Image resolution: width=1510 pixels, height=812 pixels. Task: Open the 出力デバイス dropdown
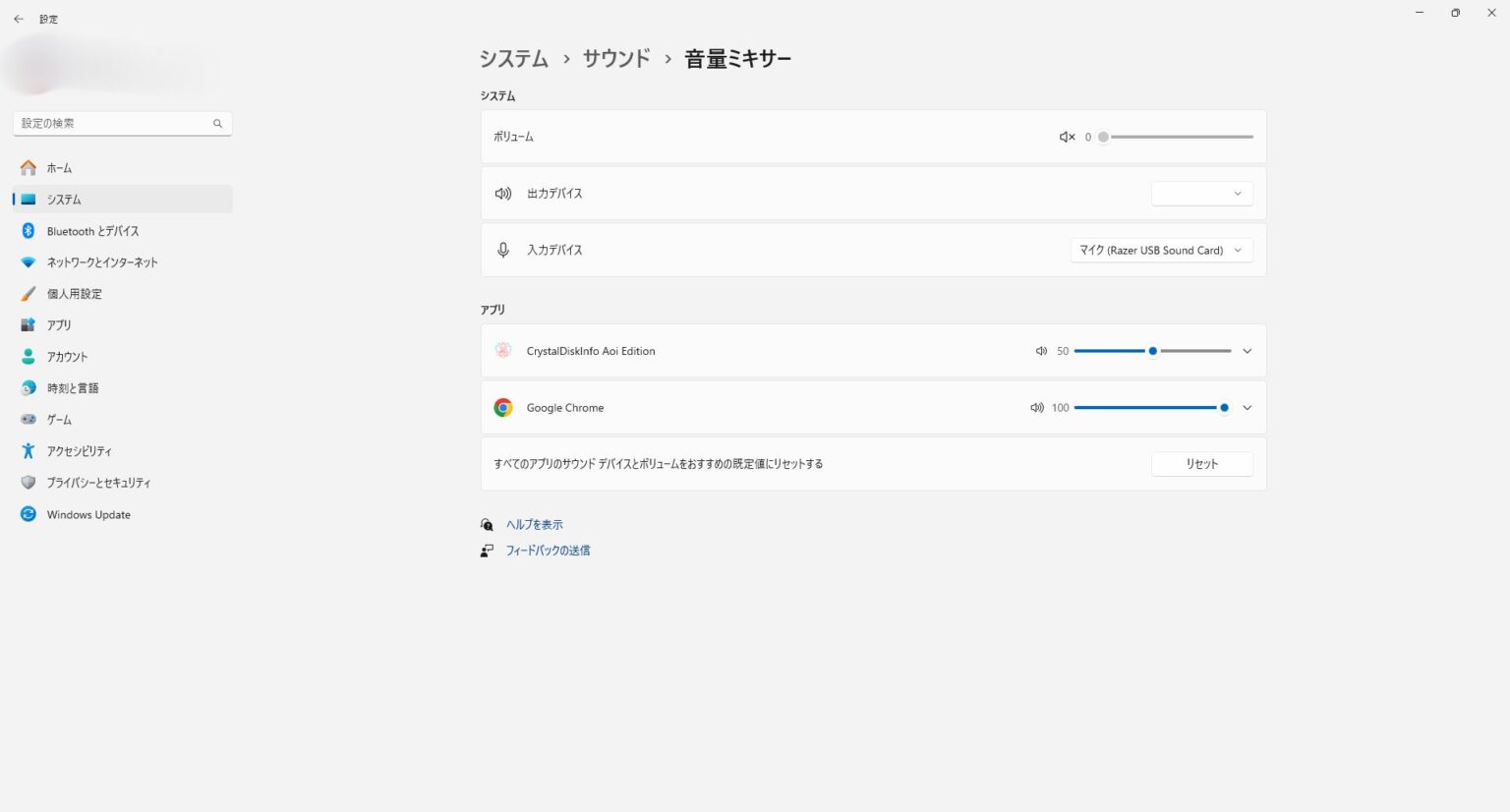pos(1201,194)
